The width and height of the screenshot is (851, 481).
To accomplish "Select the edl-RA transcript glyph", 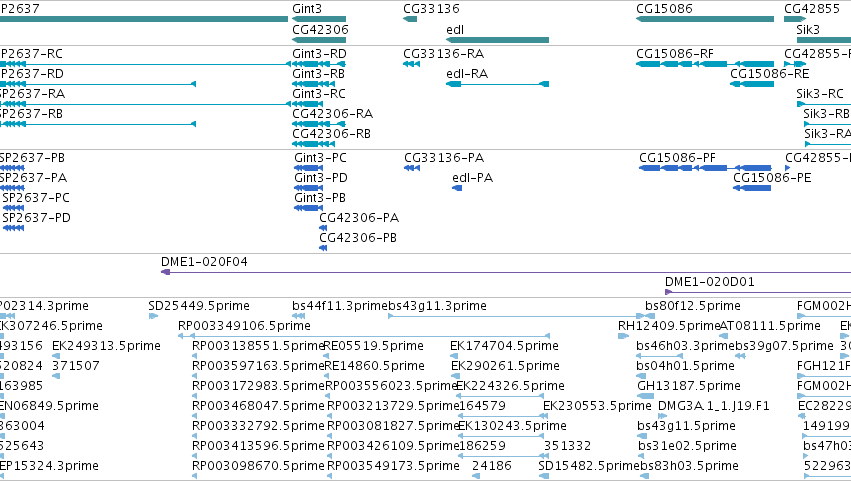I will pyautogui.click(x=497, y=84).
